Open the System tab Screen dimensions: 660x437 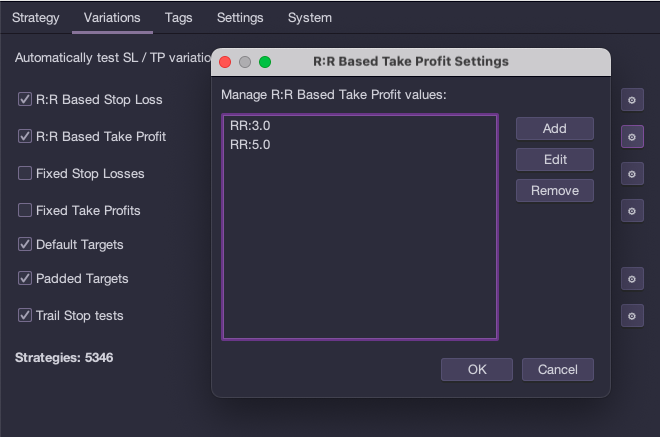point(310,18)
